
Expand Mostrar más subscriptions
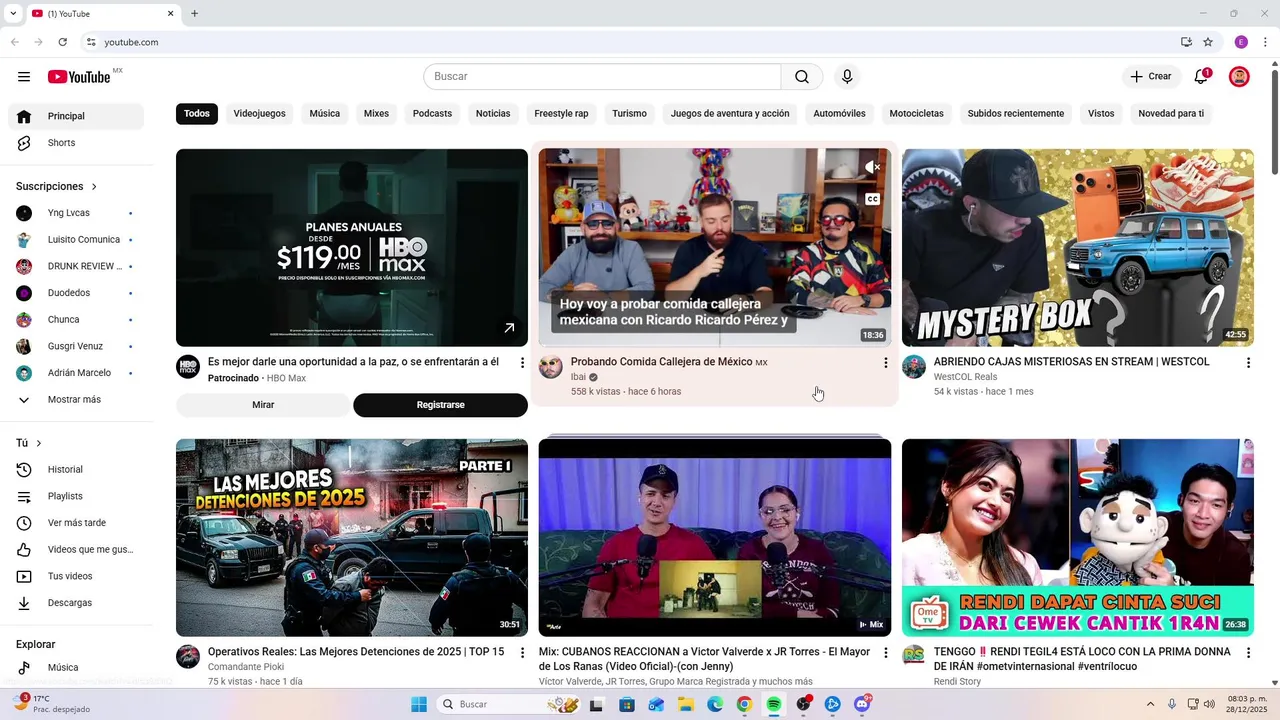[76, 400]
